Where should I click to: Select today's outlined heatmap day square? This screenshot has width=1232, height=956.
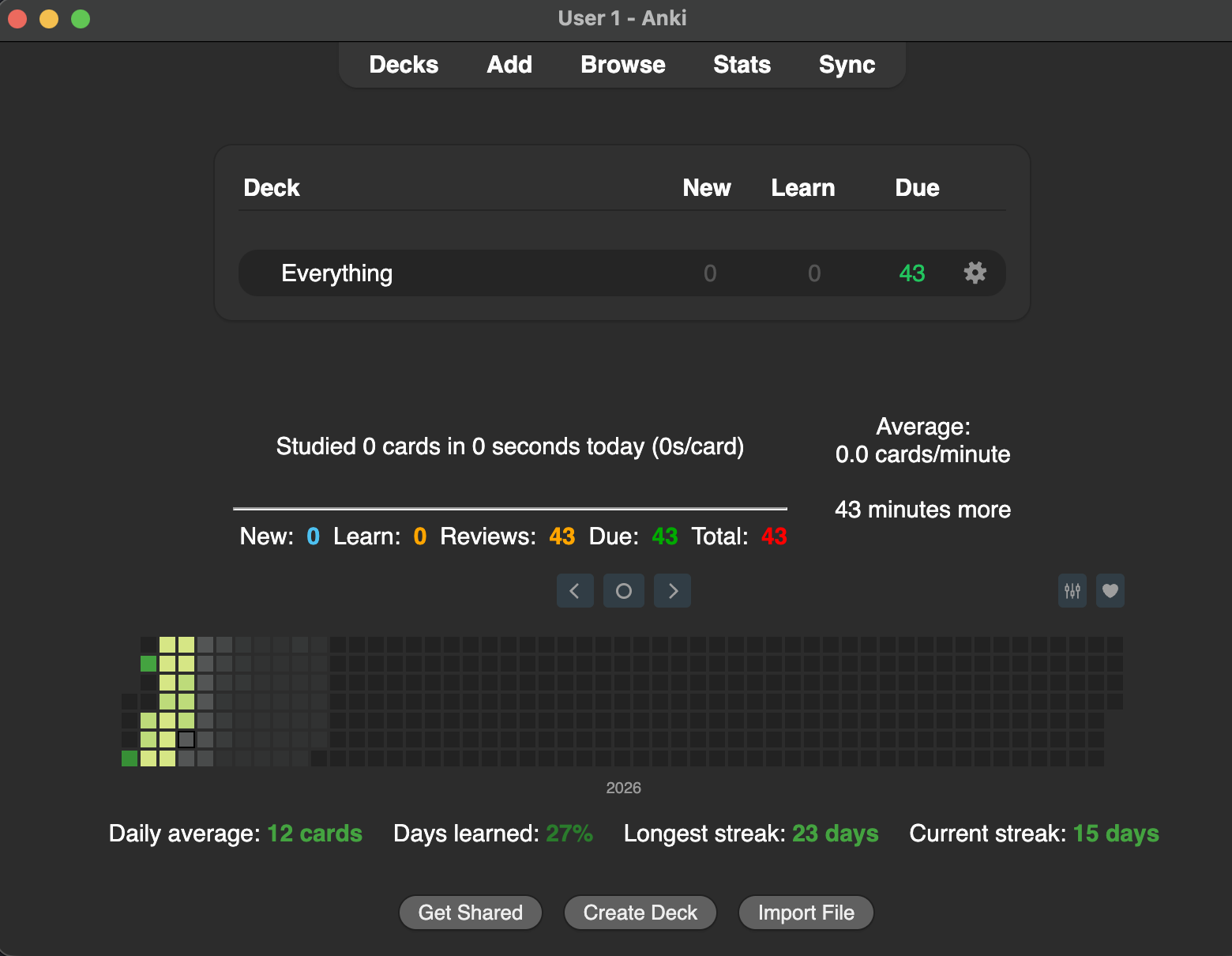pyautogui.click(x=186, y=740)
